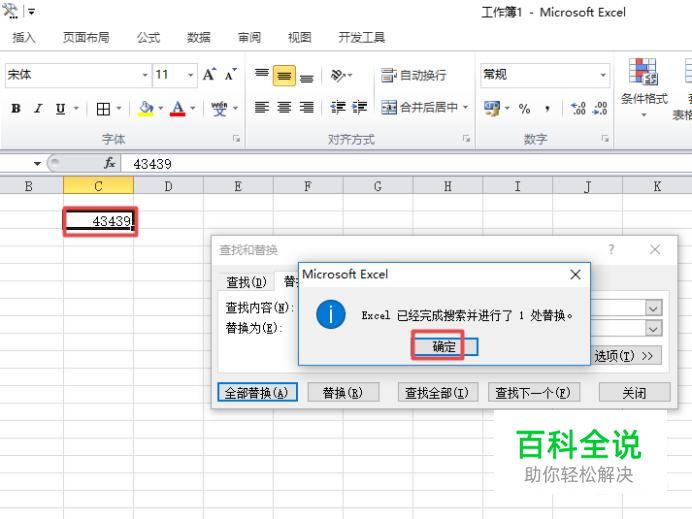Expand underline style dropdown arrow
This screenshot has width=692, height=519.
pyautogui.click(x=76, y=108)
